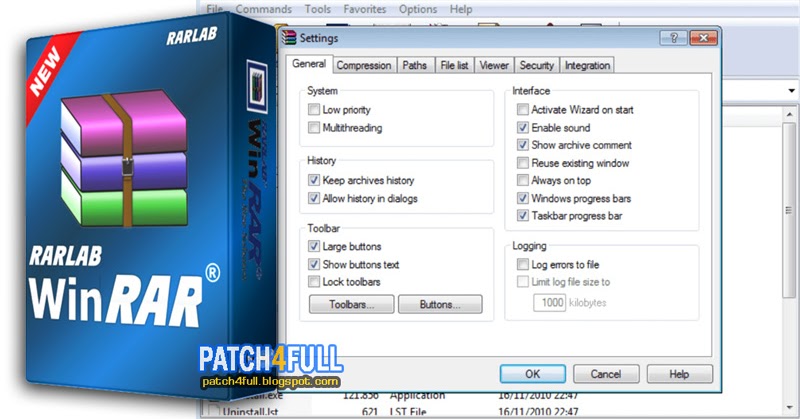Check Activate Wizard on start
Image resolution: width=800 pixels, height=419 pixels.
[x=522, y=109]
